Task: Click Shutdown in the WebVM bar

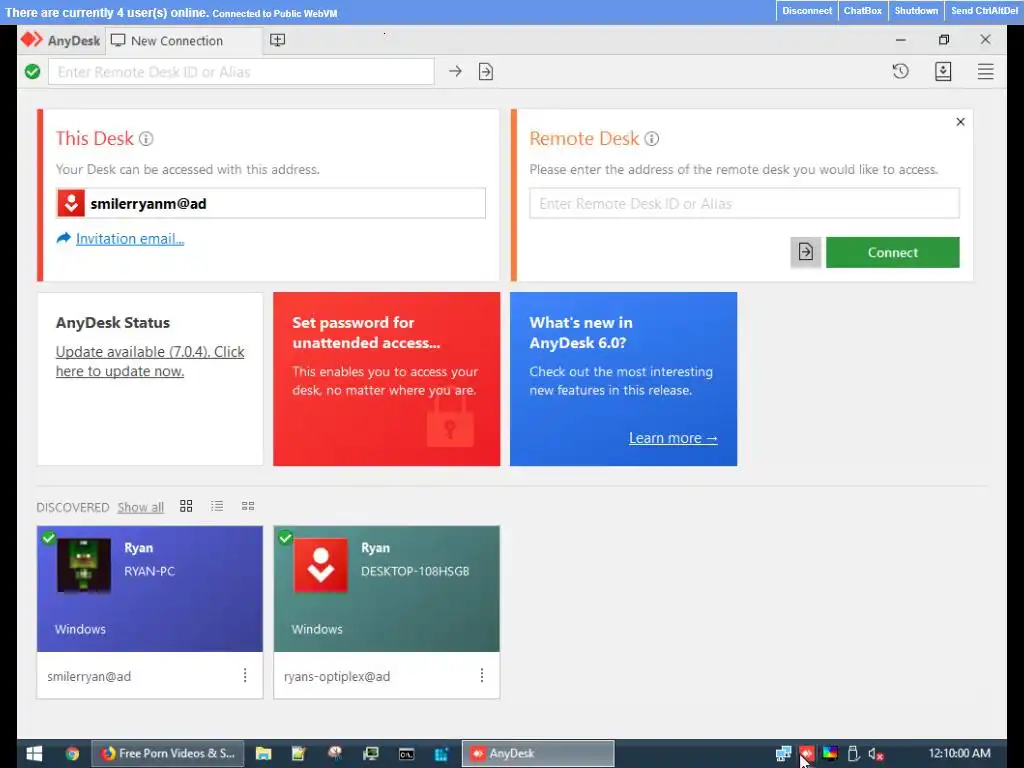Action: click(916, 10)
